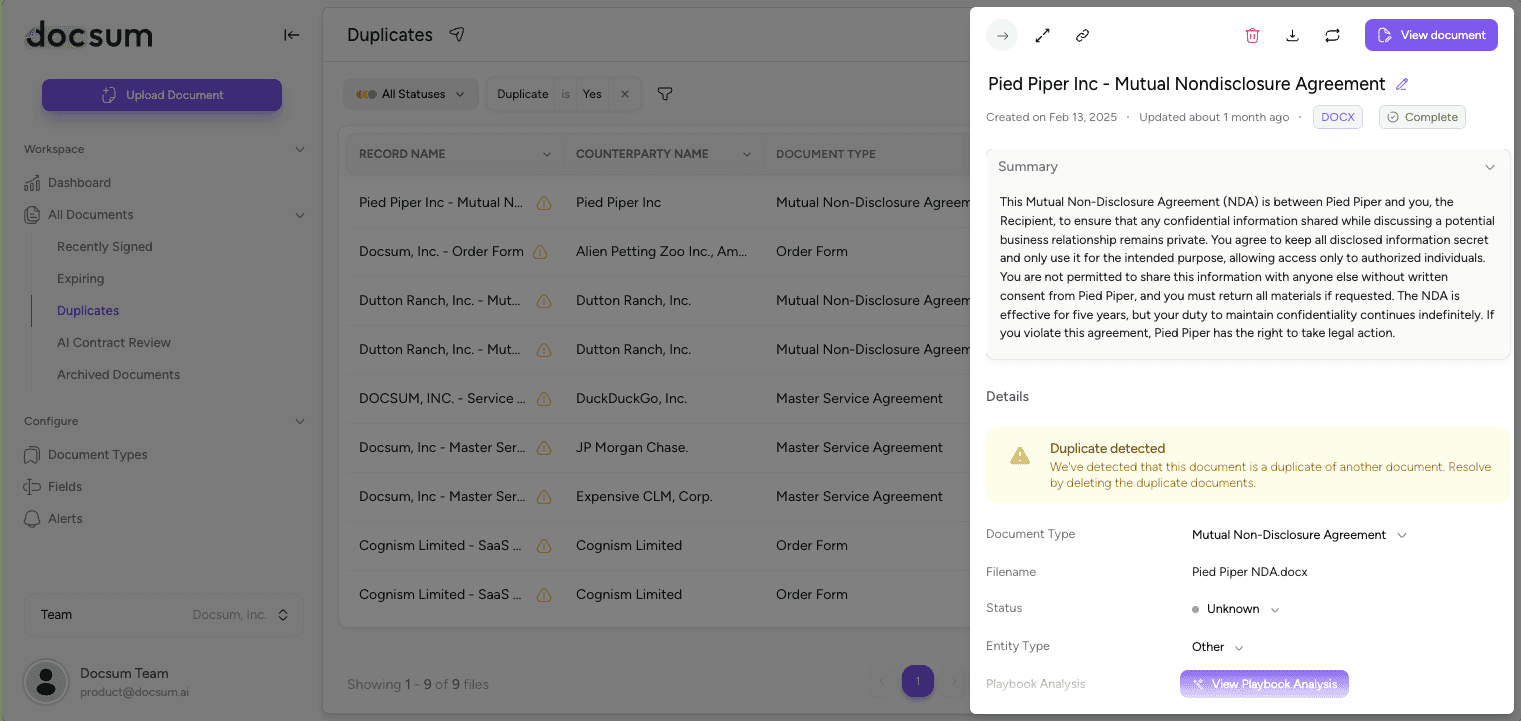Open Fields configuration

pos(65,487)
